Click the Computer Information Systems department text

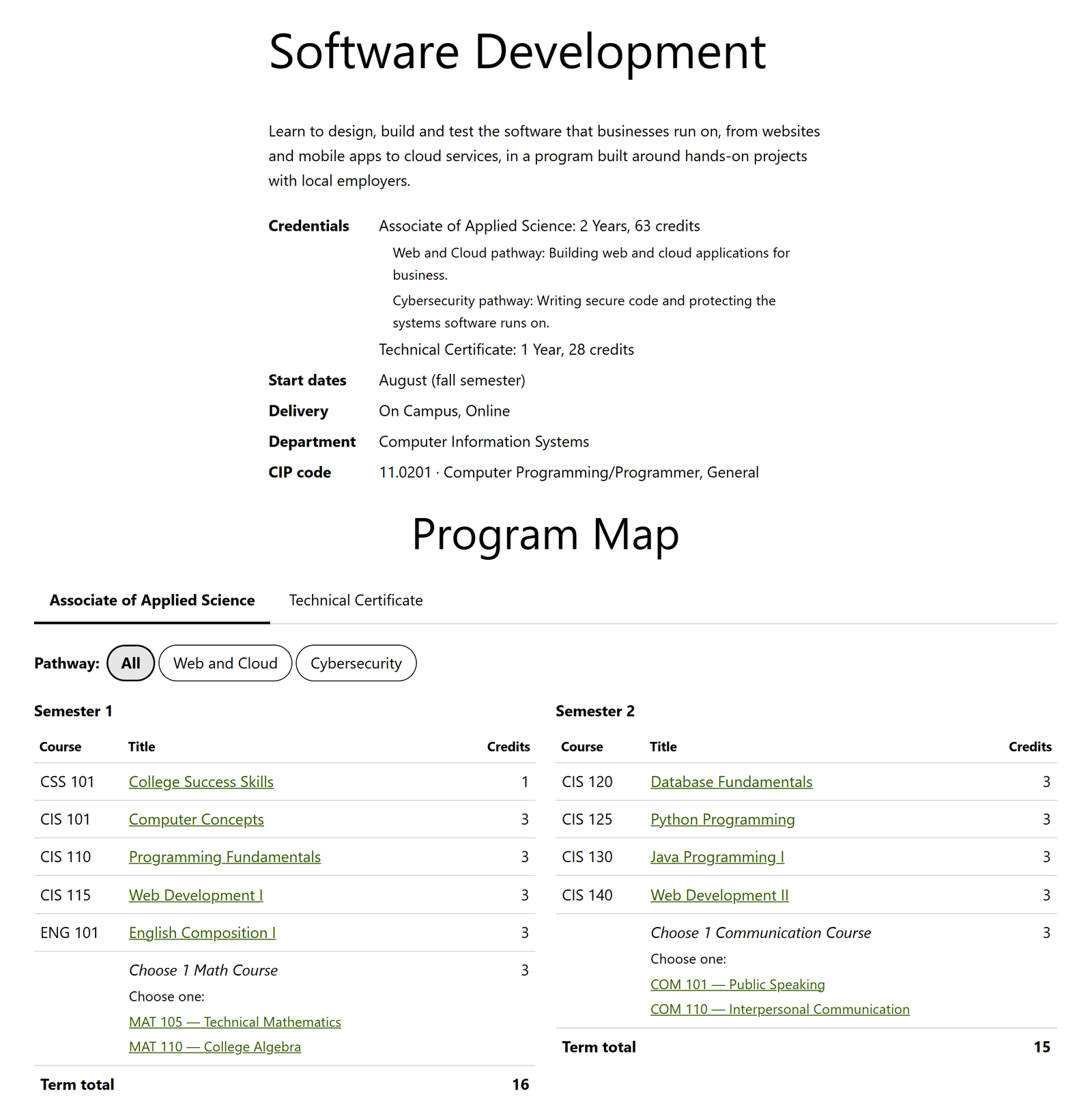(x=484, y=442)
